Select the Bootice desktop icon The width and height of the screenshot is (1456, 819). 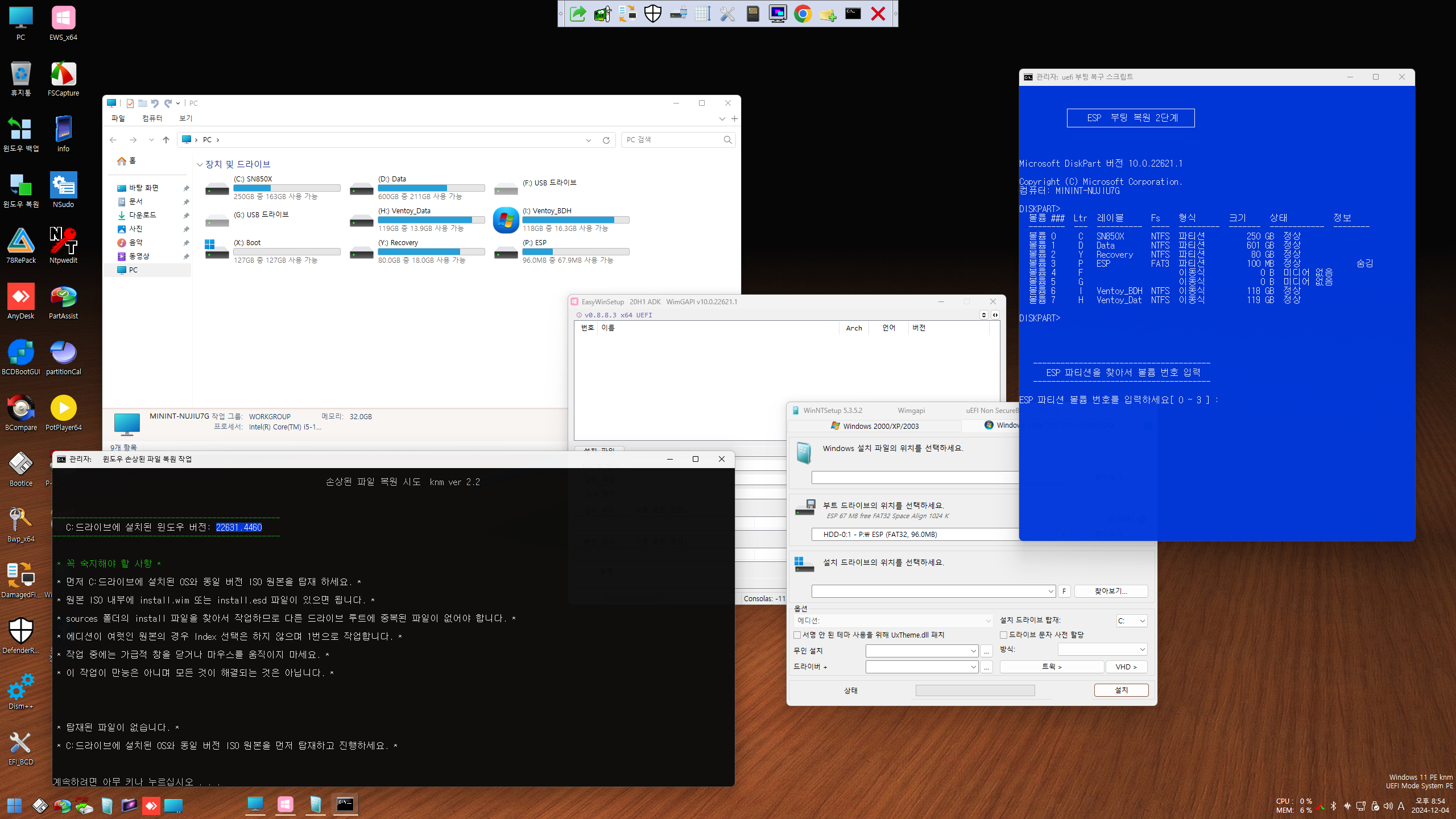click(21, 470)
